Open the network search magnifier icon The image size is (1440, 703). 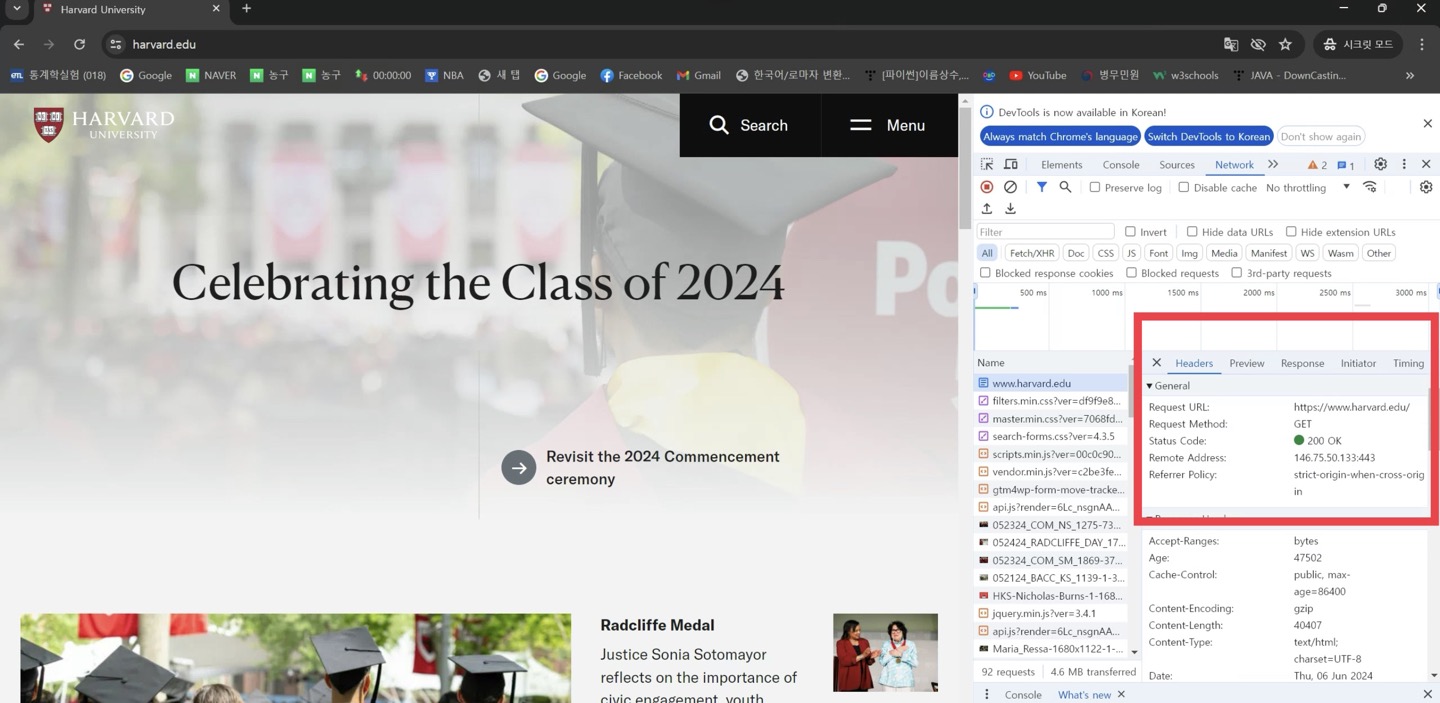pos(1065,187)
